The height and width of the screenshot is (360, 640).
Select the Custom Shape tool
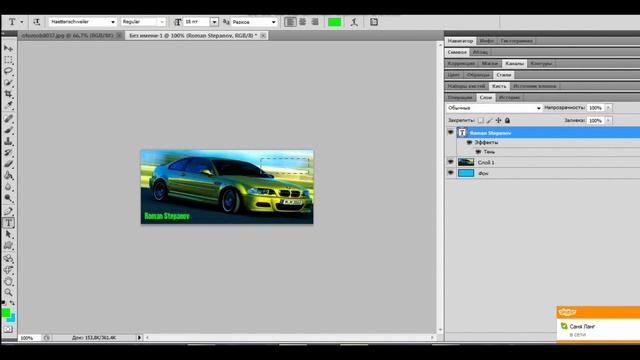[9, 245]
